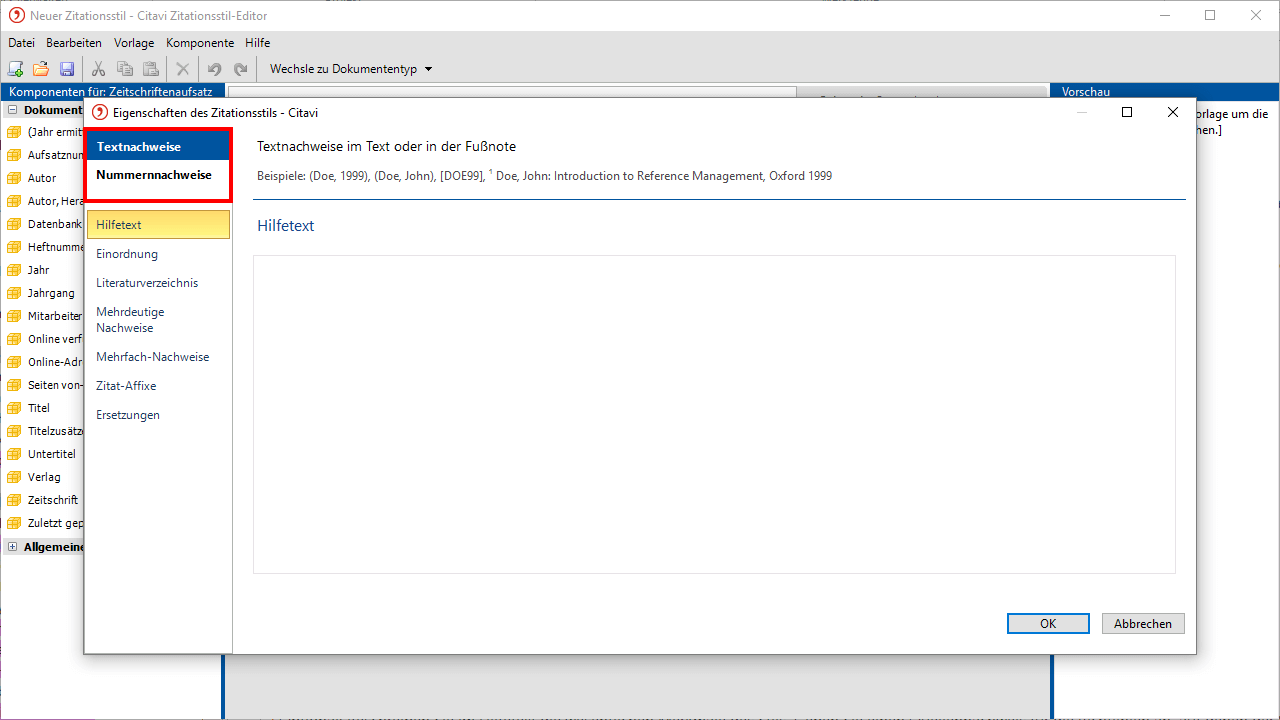The image size is (1280, 720).
Task: Click the scissors cut icon
Action: pos(98,69)
